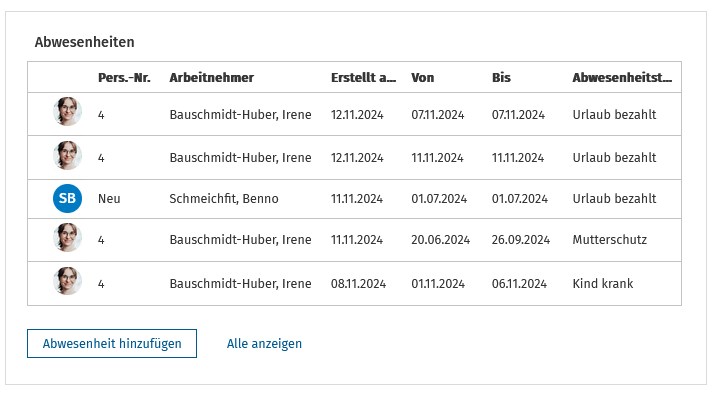
Task: Sort by the Bis column header
Action: coord(501,78)
